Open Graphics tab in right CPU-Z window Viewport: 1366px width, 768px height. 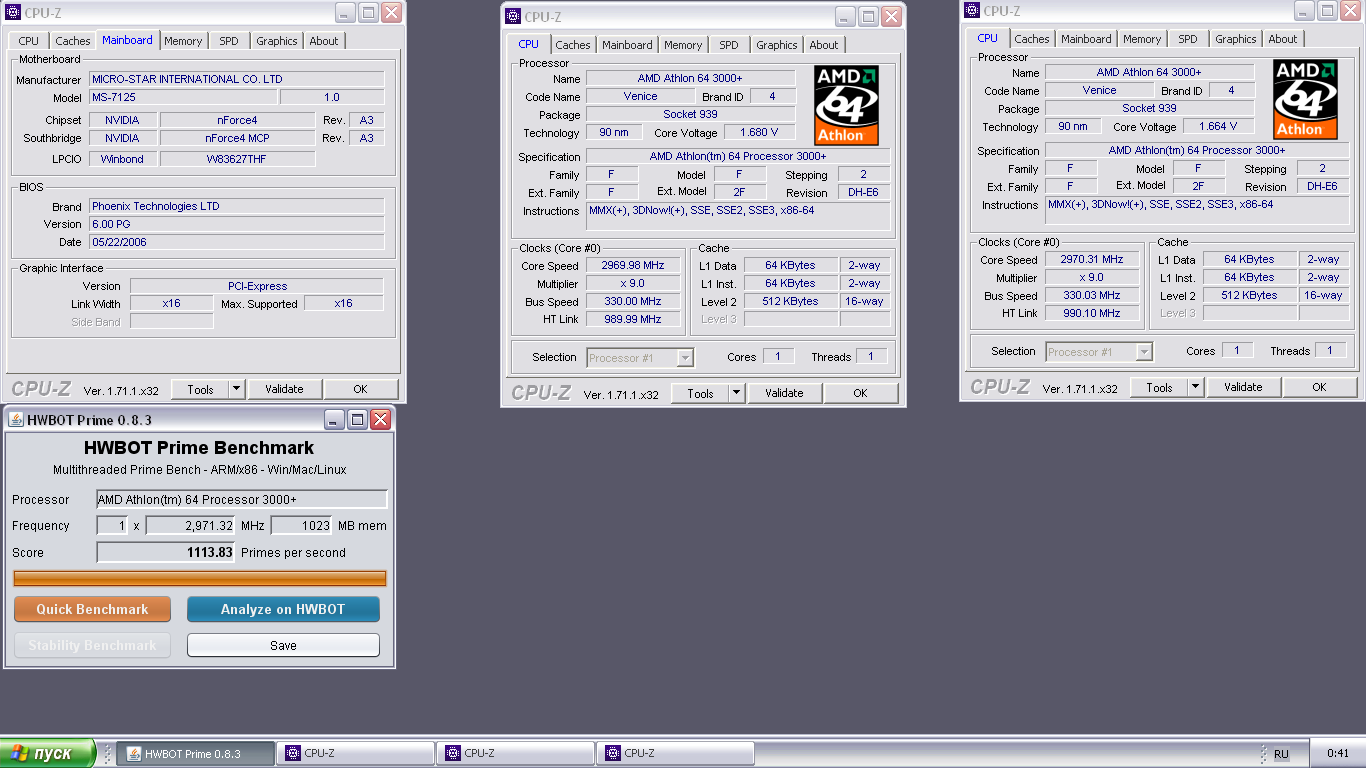(x=1236, y=39)
